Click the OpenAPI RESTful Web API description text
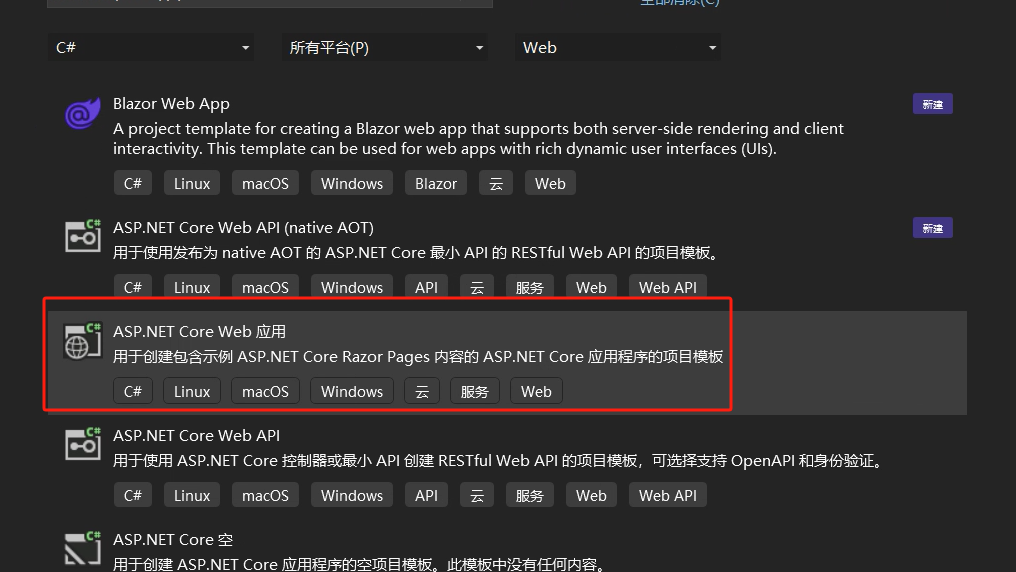This screenshot has width=1016, height=572. pyautogui.click(x=499, y=461)
